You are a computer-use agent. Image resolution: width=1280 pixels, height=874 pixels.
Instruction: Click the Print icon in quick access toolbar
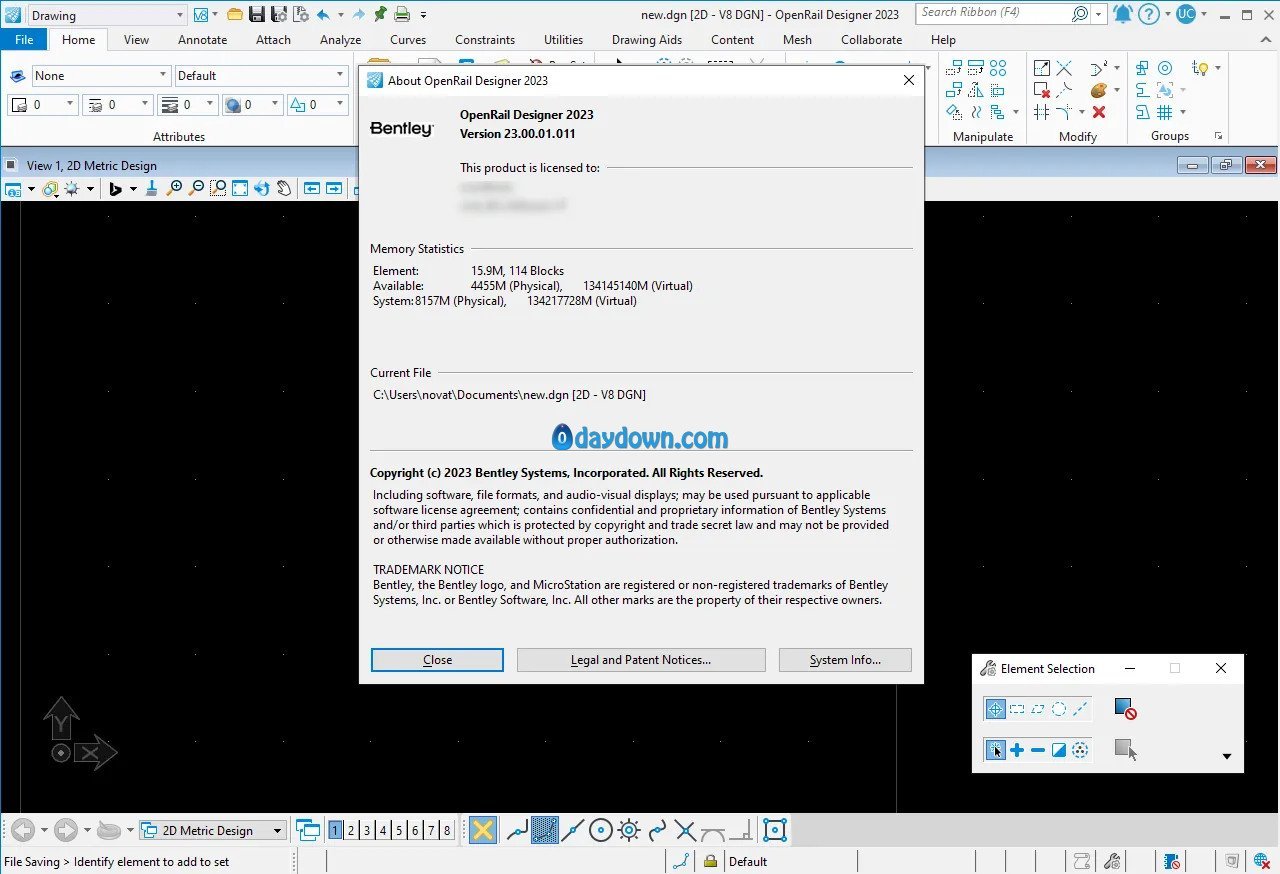pos(401,14)
